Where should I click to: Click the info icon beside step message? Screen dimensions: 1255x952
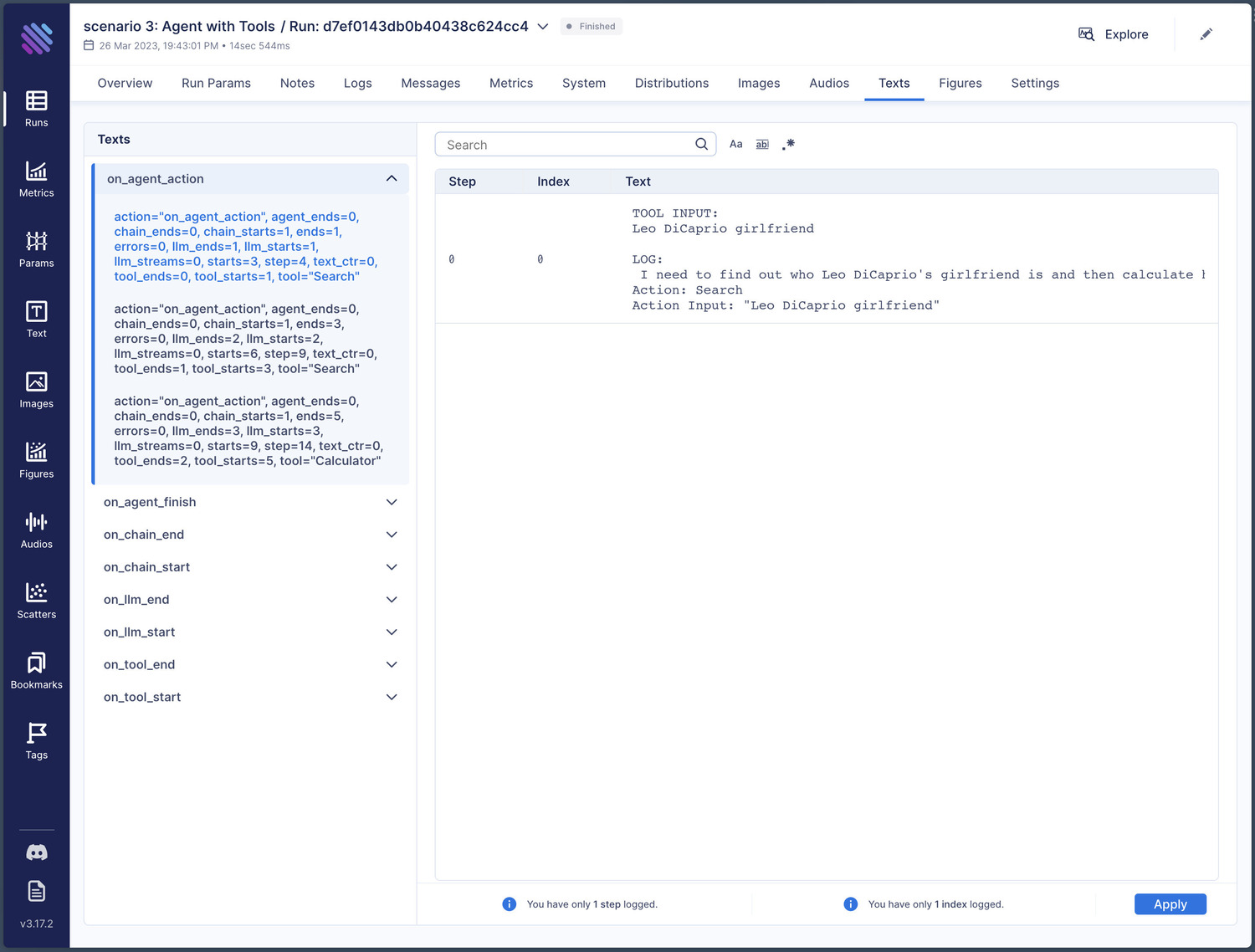[x=509, y=904]
